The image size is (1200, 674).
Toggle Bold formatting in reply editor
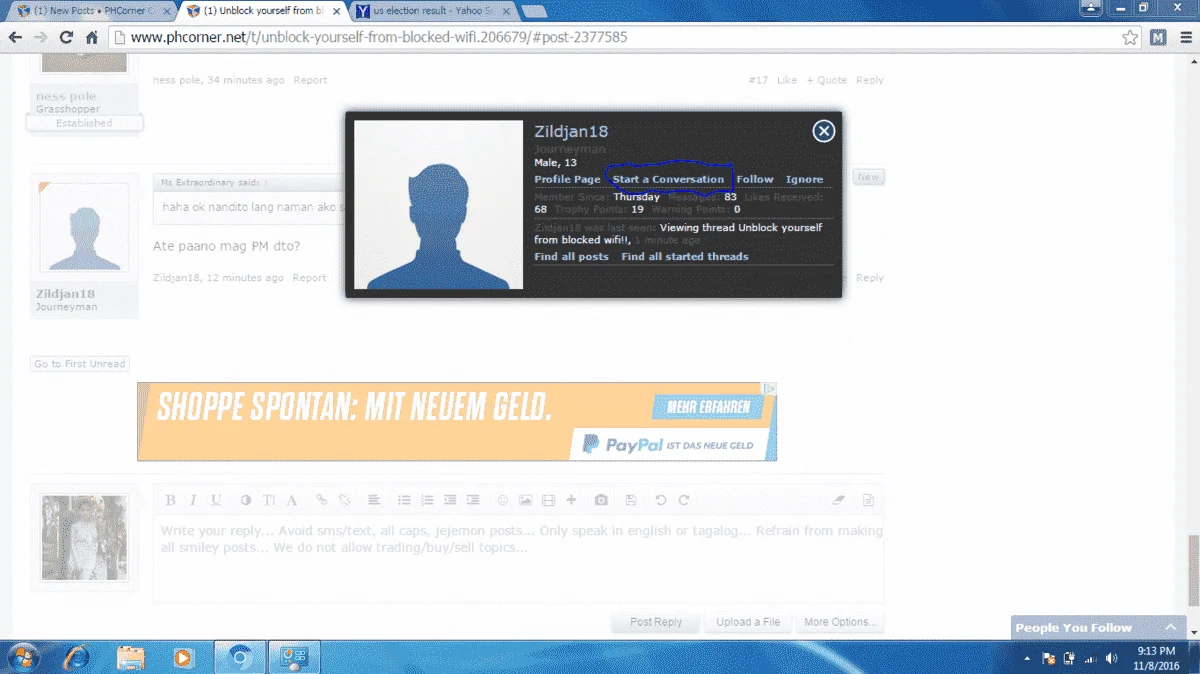tap(170, 500)
